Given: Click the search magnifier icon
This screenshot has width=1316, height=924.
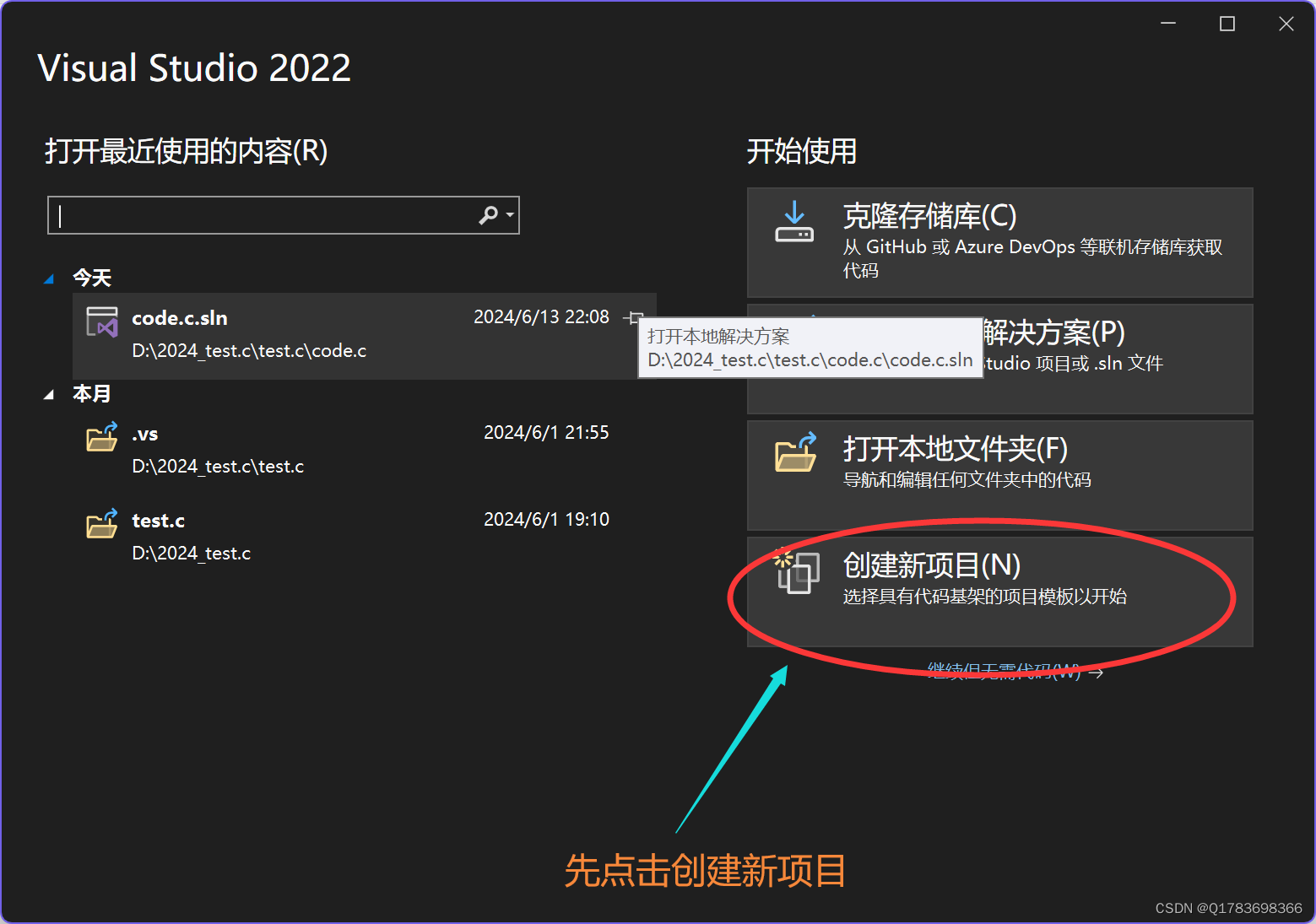Looking at the screenshot, I should tap(488, 215).
